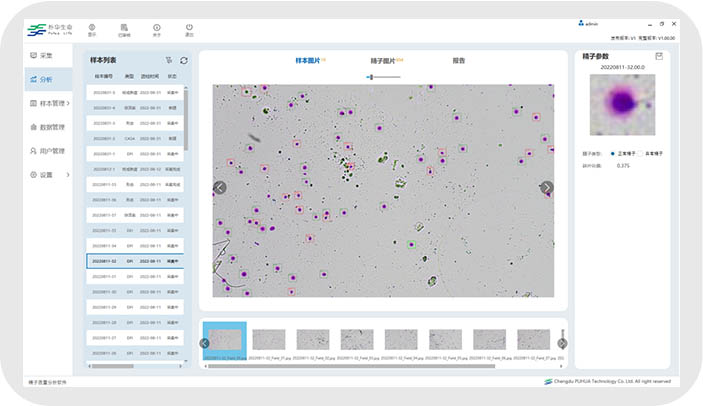Select the 异常精子 radio button

coord(642,153)
